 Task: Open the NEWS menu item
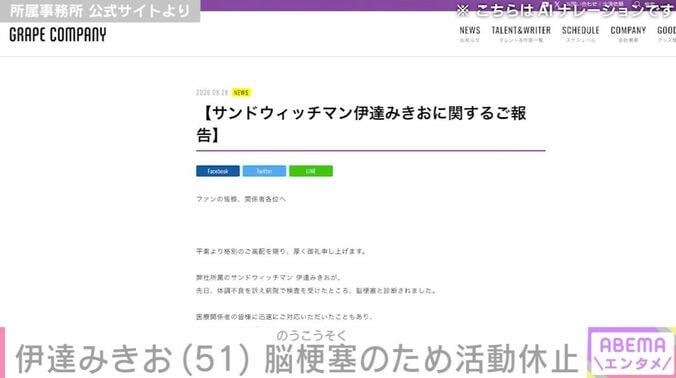(x=469, y=34)
